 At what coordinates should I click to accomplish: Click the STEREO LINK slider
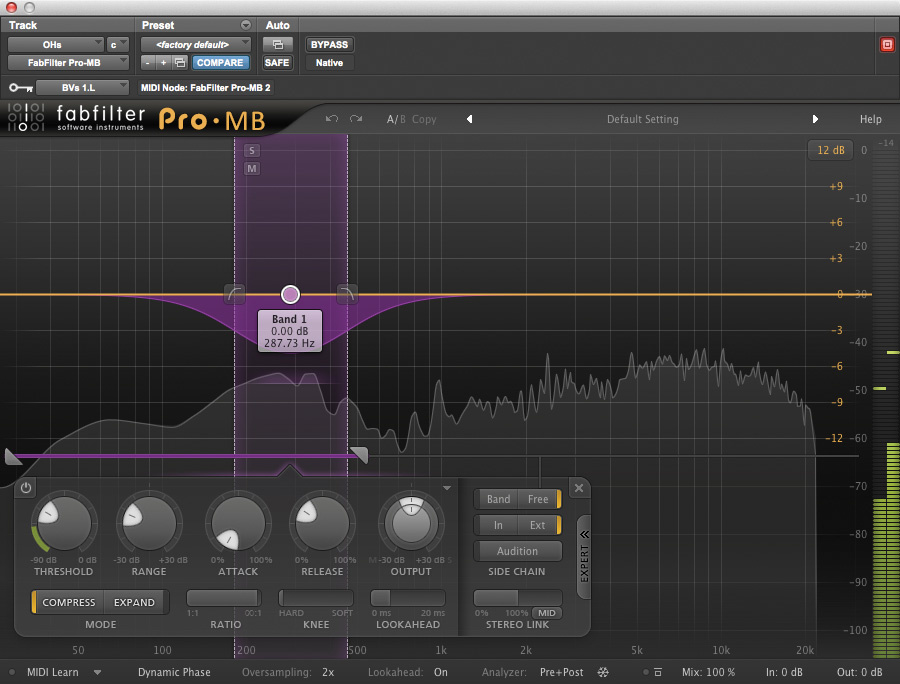click(x=517, y=598)
